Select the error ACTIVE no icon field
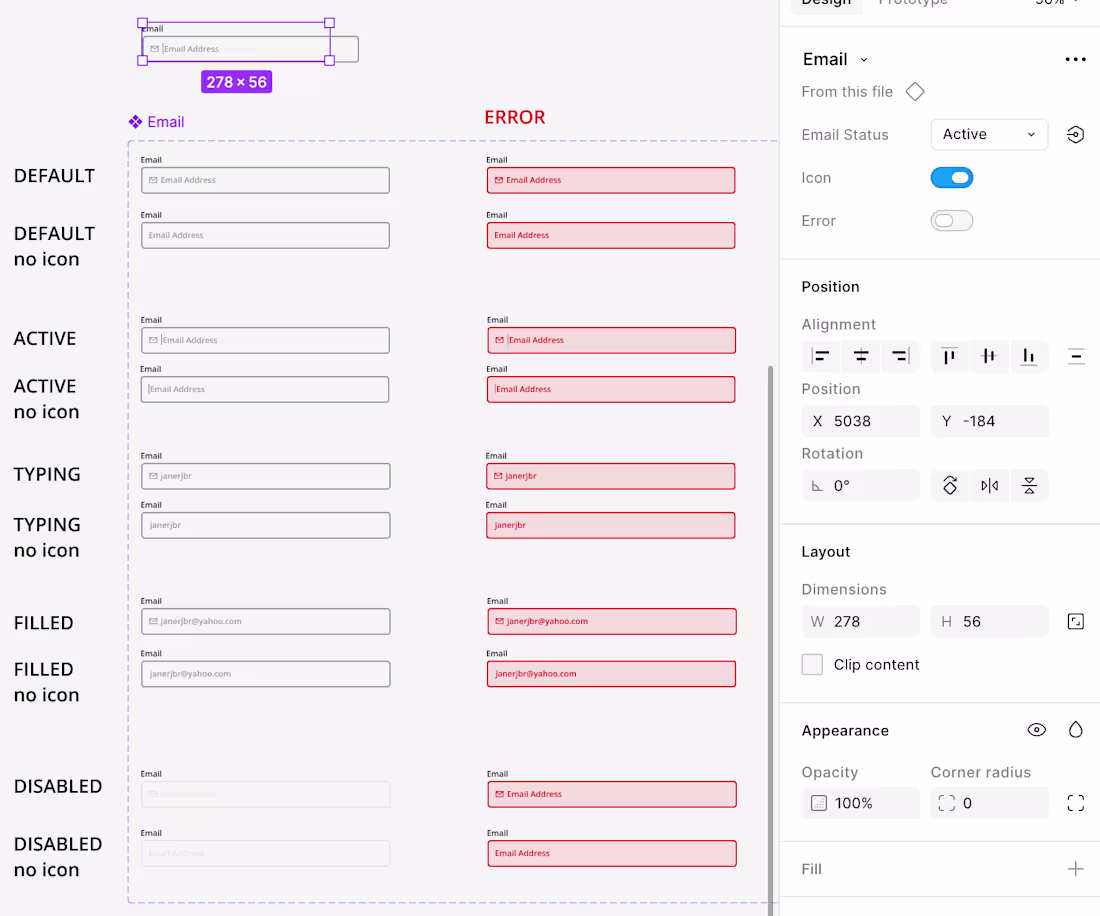This screenshot has width=1100, height=916. coord(611,389)
